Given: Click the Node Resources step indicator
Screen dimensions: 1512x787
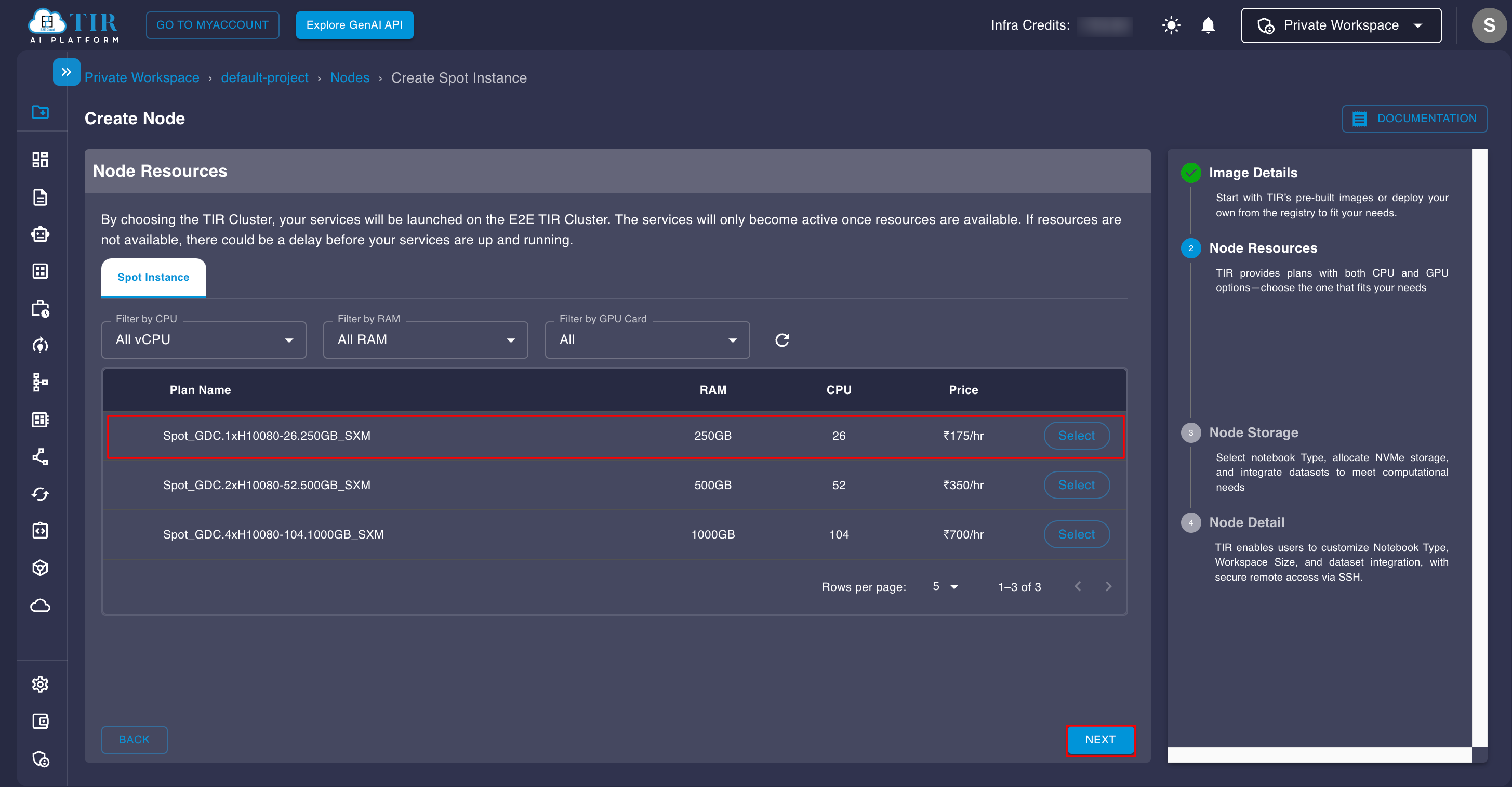Looking at the screenshot, I should (1191, 248).
